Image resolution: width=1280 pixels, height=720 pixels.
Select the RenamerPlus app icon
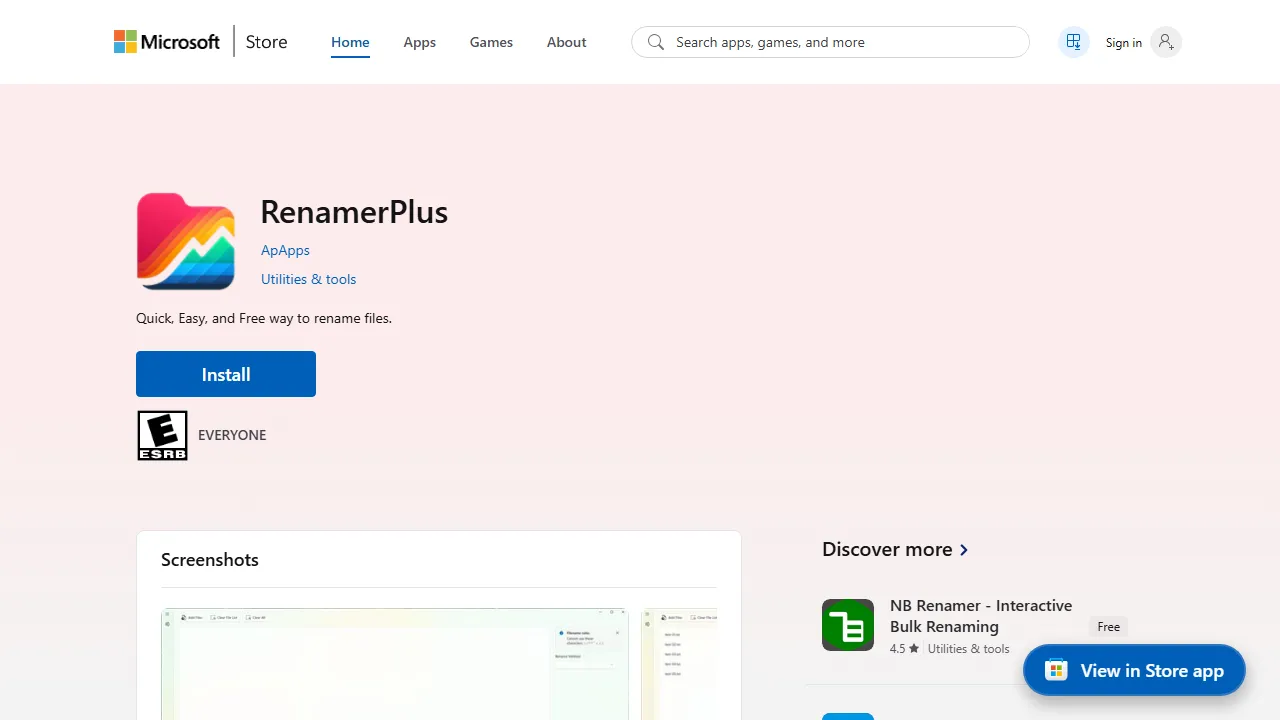[x=185, y=241]
